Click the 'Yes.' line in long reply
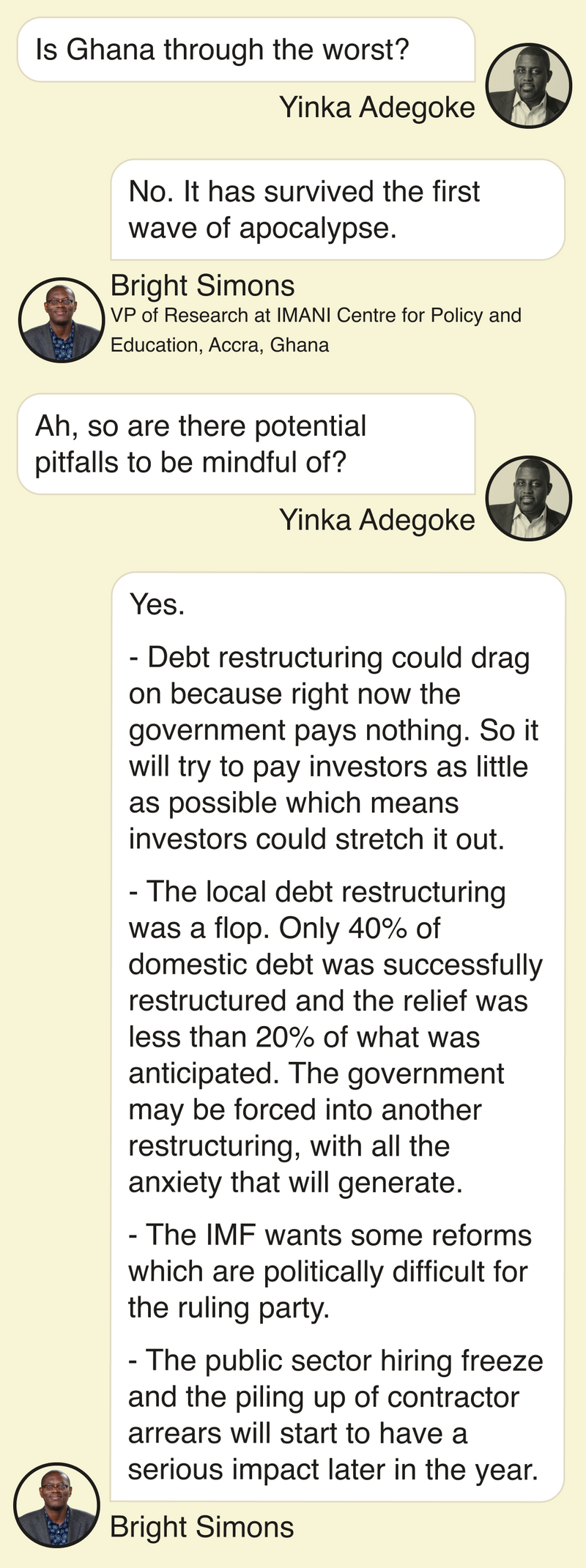586x1568 pixels. [157, 605]
